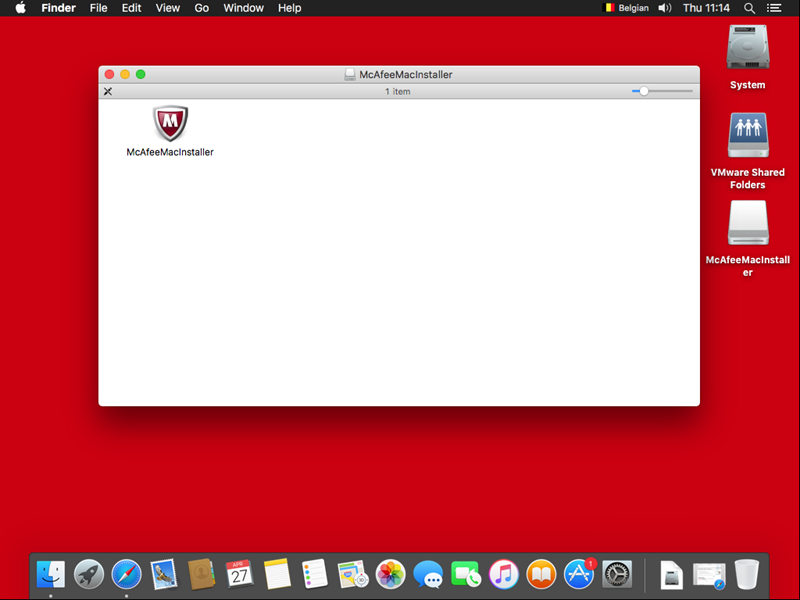This screenshot has width=800, height=600.
Task: Launch Safari from the Dock
Action: (127, 573)
